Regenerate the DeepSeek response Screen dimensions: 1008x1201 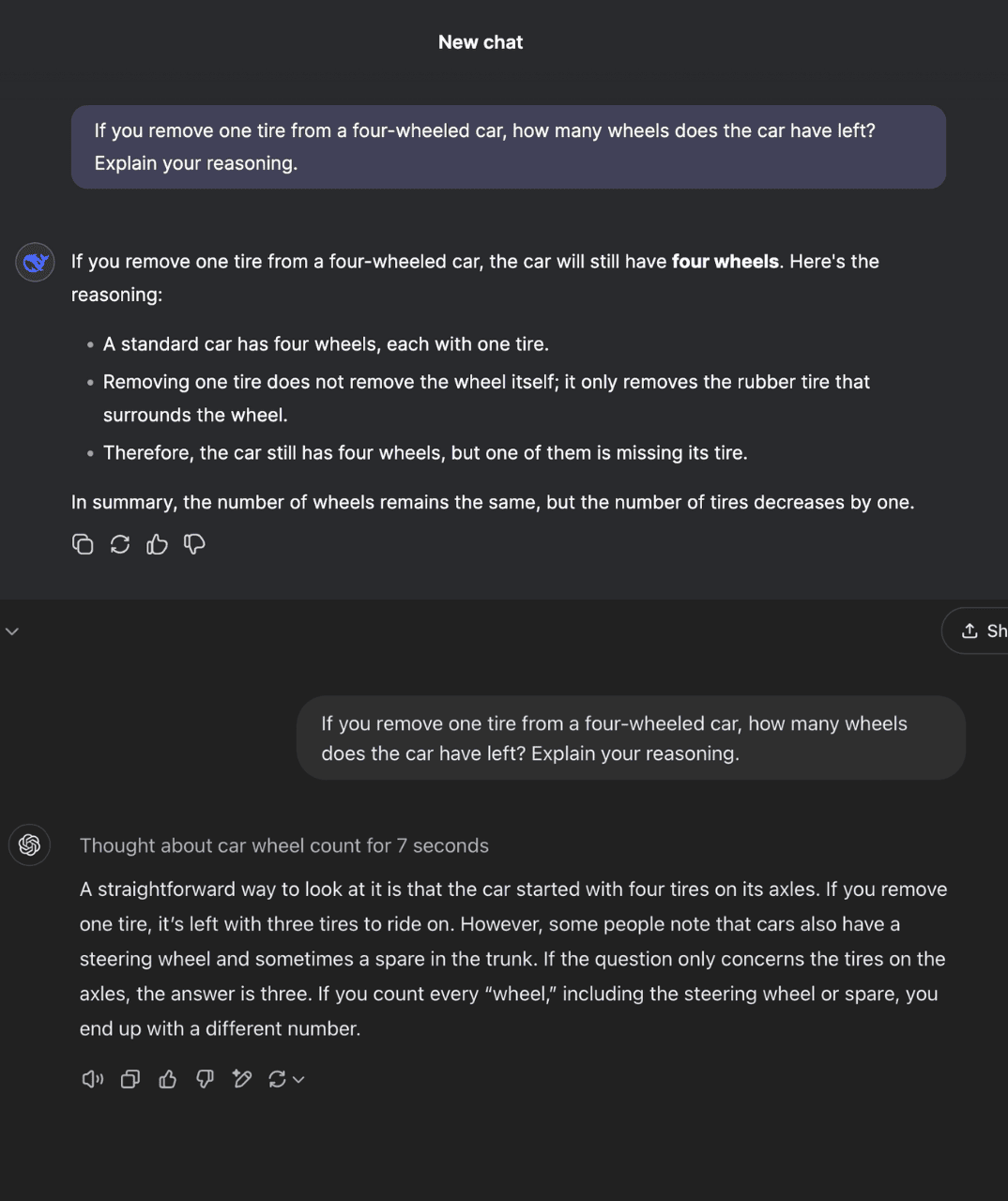(x=120, y=544)
